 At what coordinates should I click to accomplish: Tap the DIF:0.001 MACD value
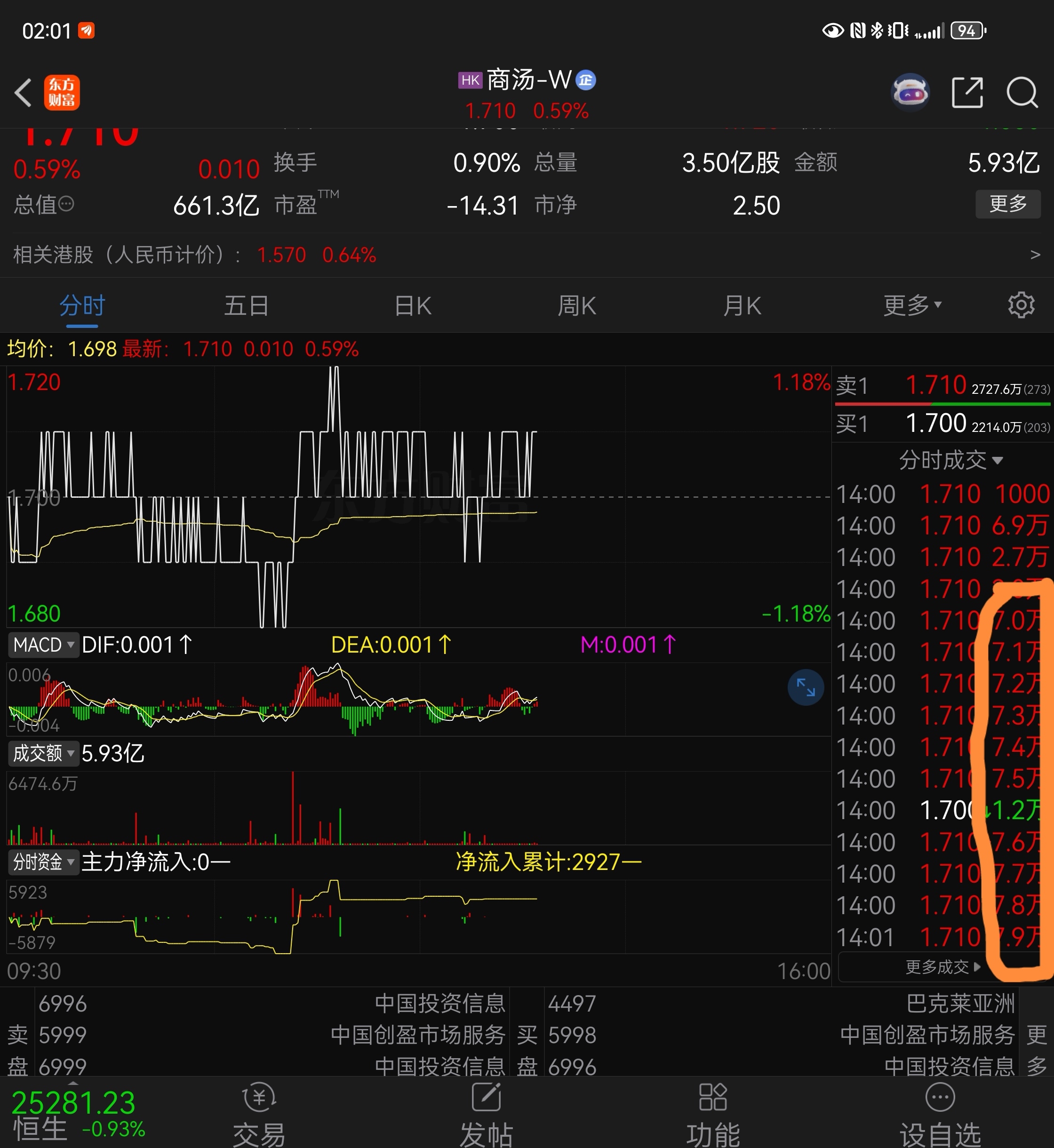137,645
